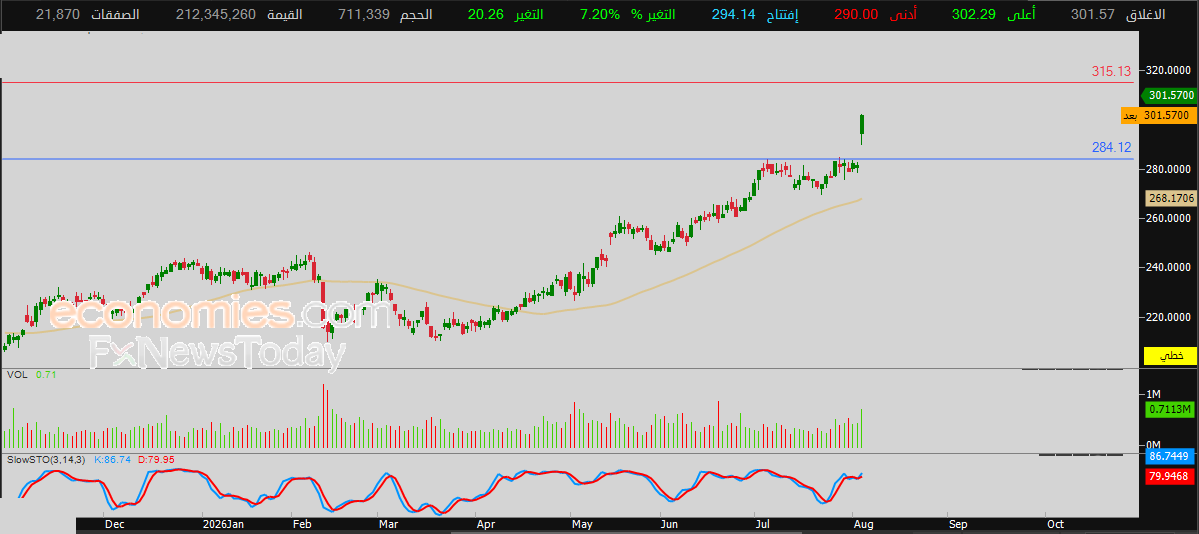1199x534 pixels.
Task: Select the red 79.9468 stochastic tag
Action: [1170, 477]
